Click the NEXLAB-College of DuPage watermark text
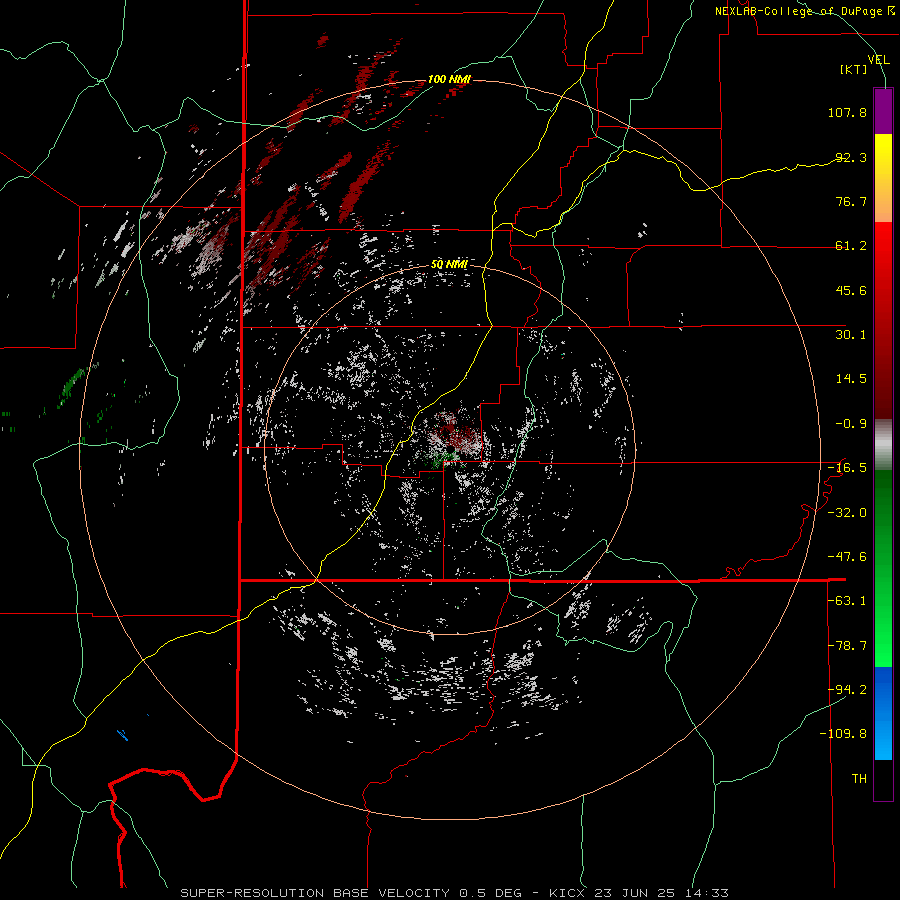 coord(805,11)
